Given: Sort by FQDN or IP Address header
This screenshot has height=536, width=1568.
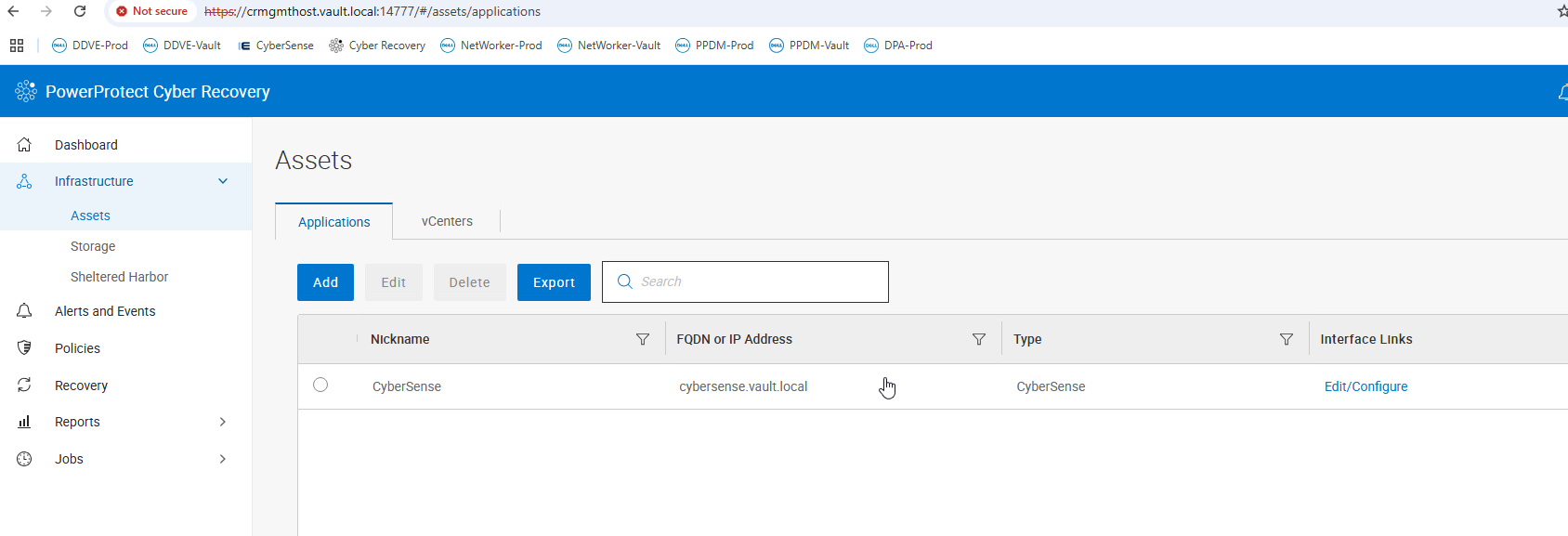Looking at the screenshot, I should coord(735,339).
